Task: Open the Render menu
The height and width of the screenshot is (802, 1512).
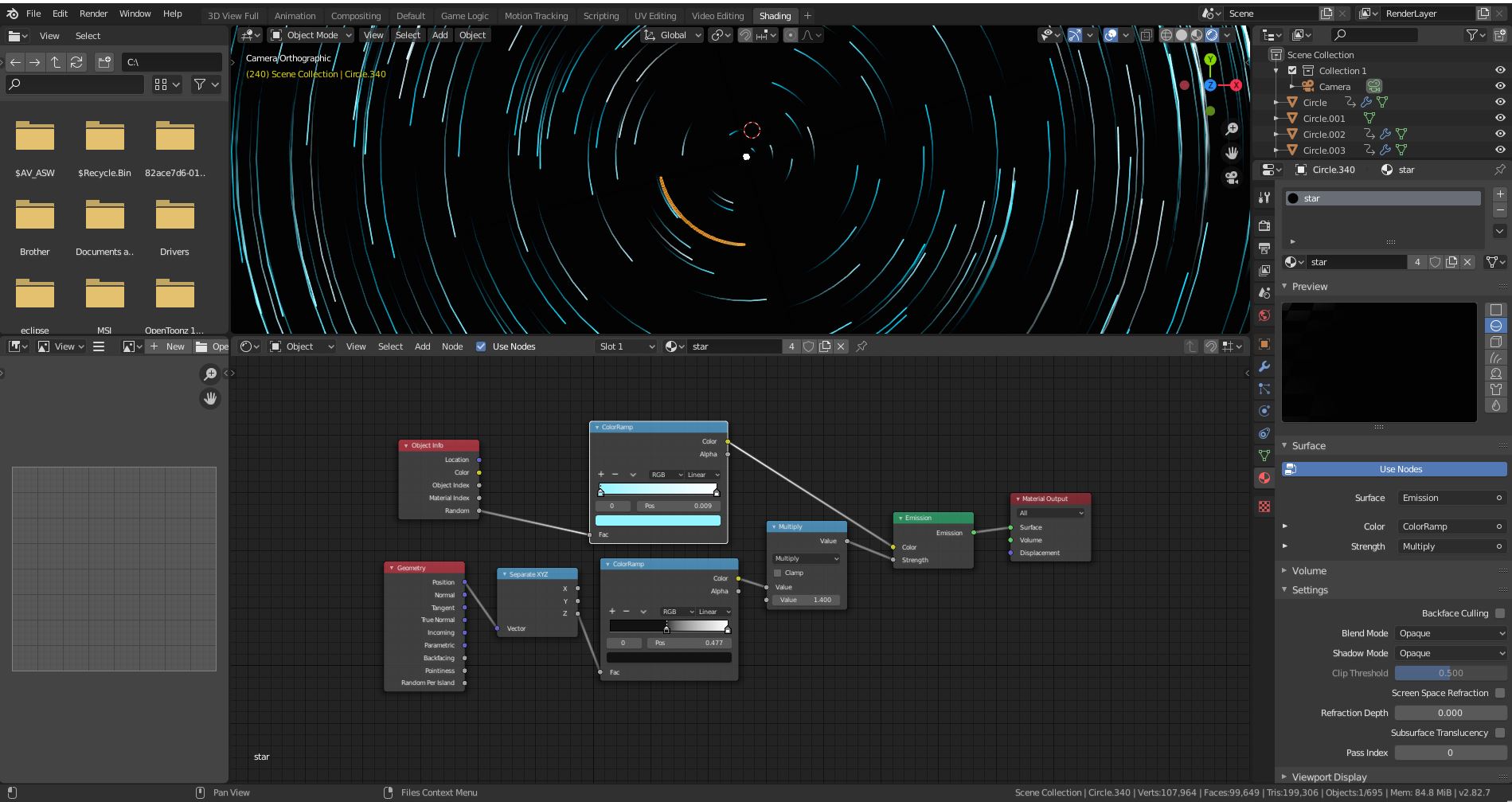Action: click(x=93, y=14)
